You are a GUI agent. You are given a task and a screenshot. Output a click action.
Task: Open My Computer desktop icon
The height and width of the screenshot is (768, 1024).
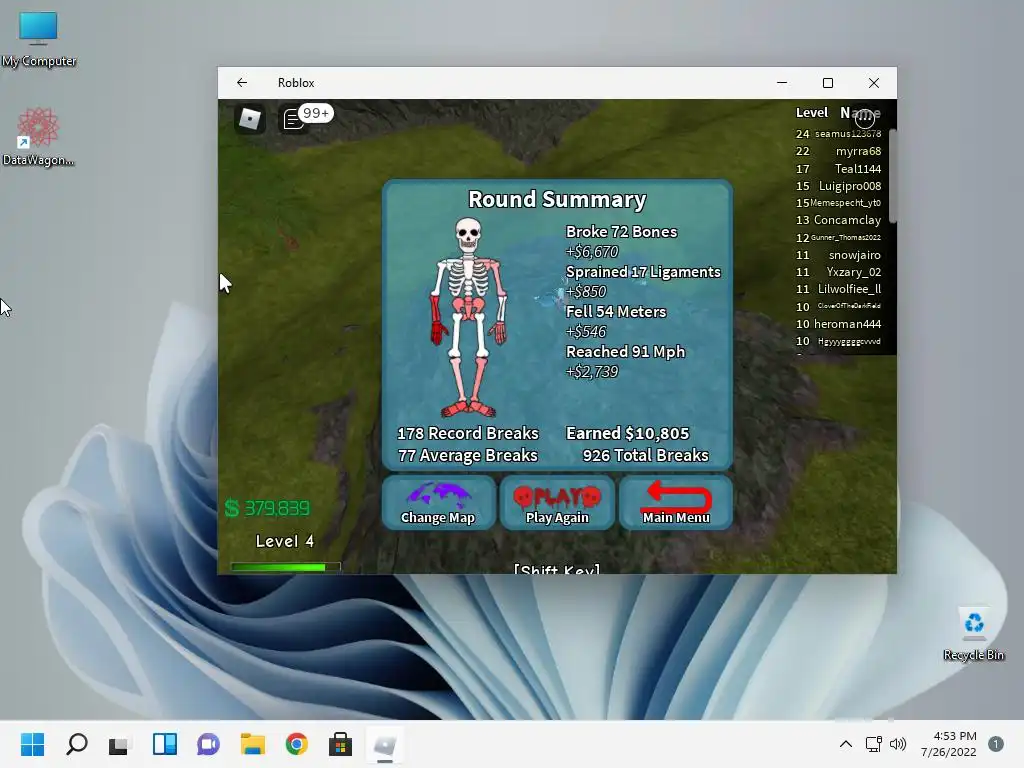39,39
